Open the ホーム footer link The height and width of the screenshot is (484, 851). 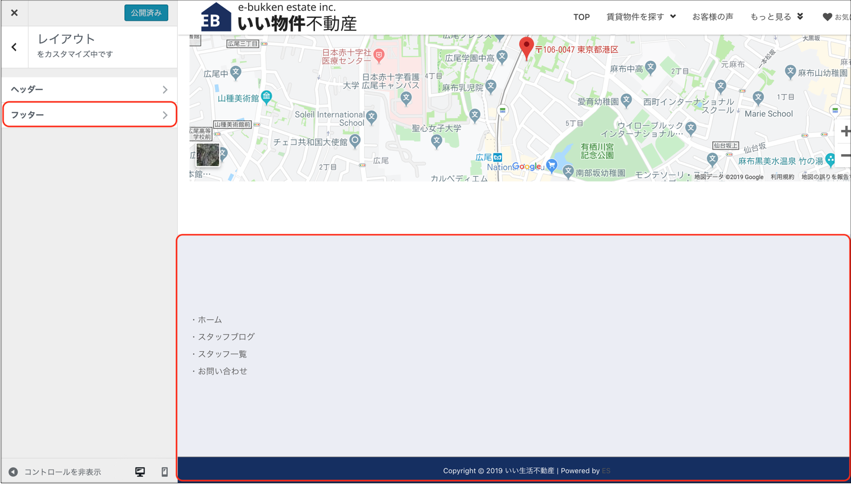(x=209, y=320)
